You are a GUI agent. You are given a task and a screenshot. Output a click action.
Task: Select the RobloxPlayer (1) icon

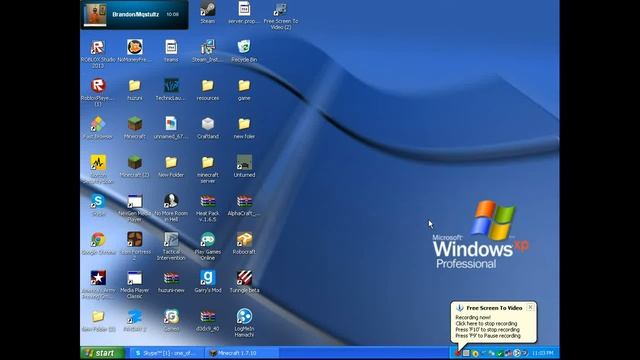click(x=98, y=92)
